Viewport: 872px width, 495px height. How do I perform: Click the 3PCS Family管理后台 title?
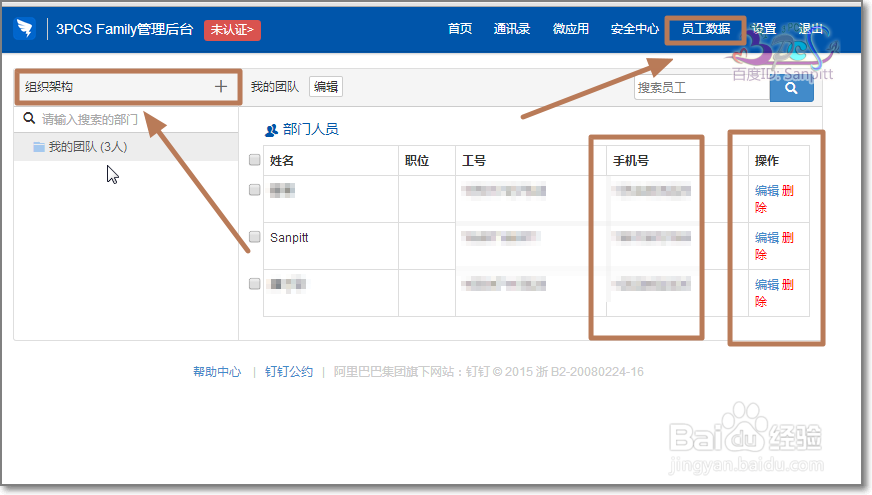[125, 29]
